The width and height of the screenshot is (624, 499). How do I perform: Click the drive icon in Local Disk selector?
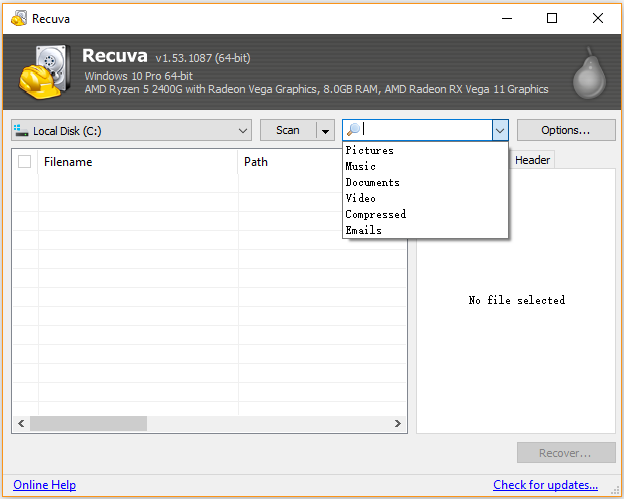coord(21,130)
